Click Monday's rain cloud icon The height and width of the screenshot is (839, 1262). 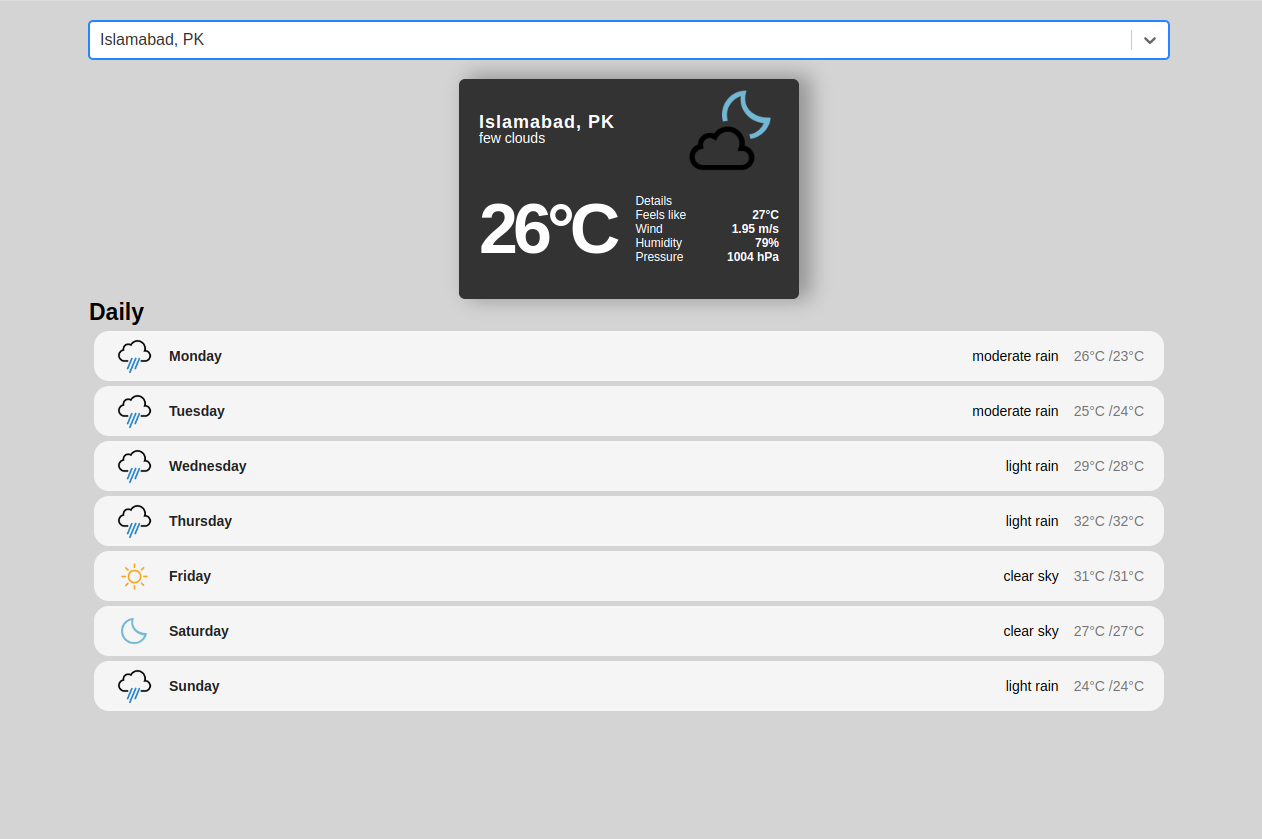(x=134, y=356)
